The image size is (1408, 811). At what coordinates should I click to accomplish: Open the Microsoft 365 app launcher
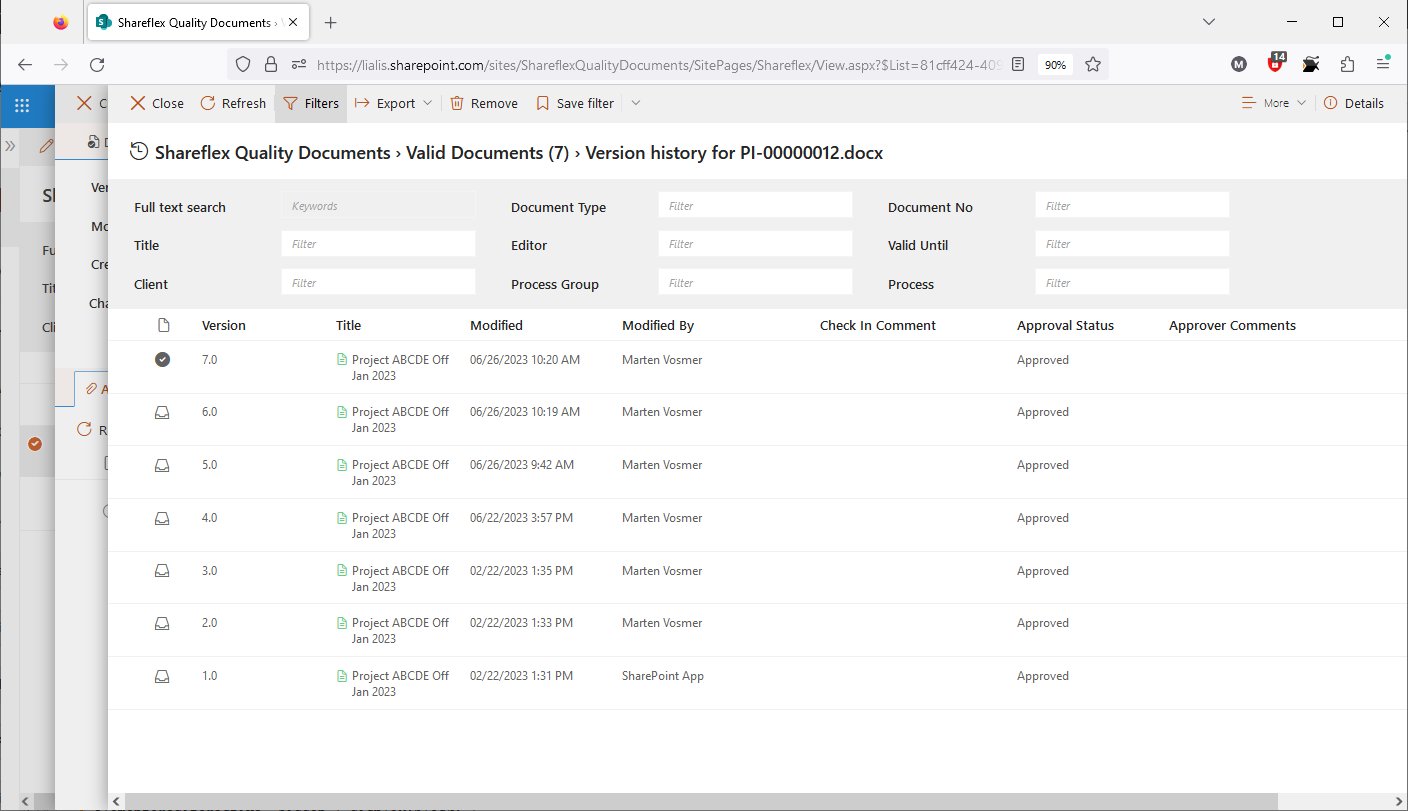point(22,104)
